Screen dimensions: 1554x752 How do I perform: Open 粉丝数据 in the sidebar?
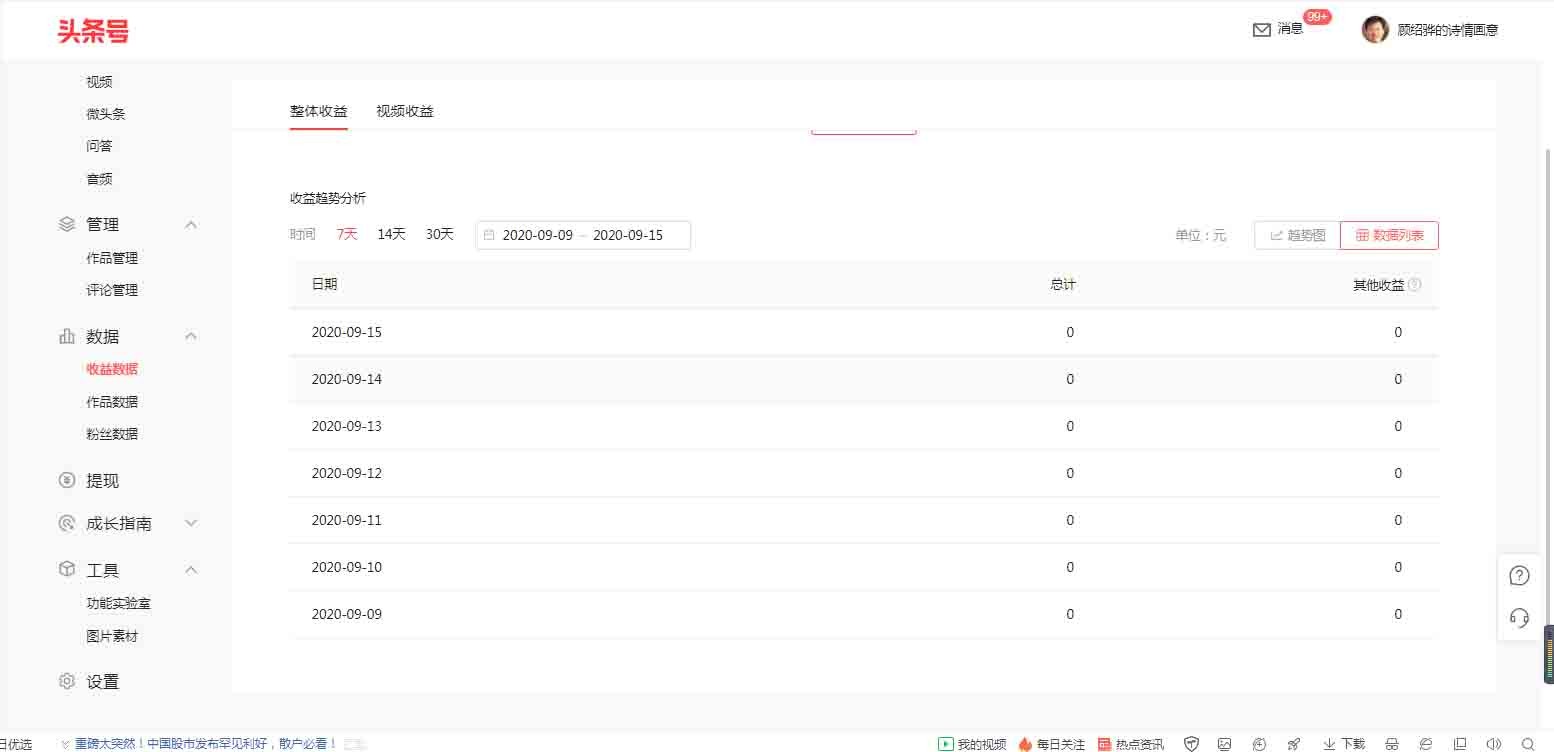(112, 434)
